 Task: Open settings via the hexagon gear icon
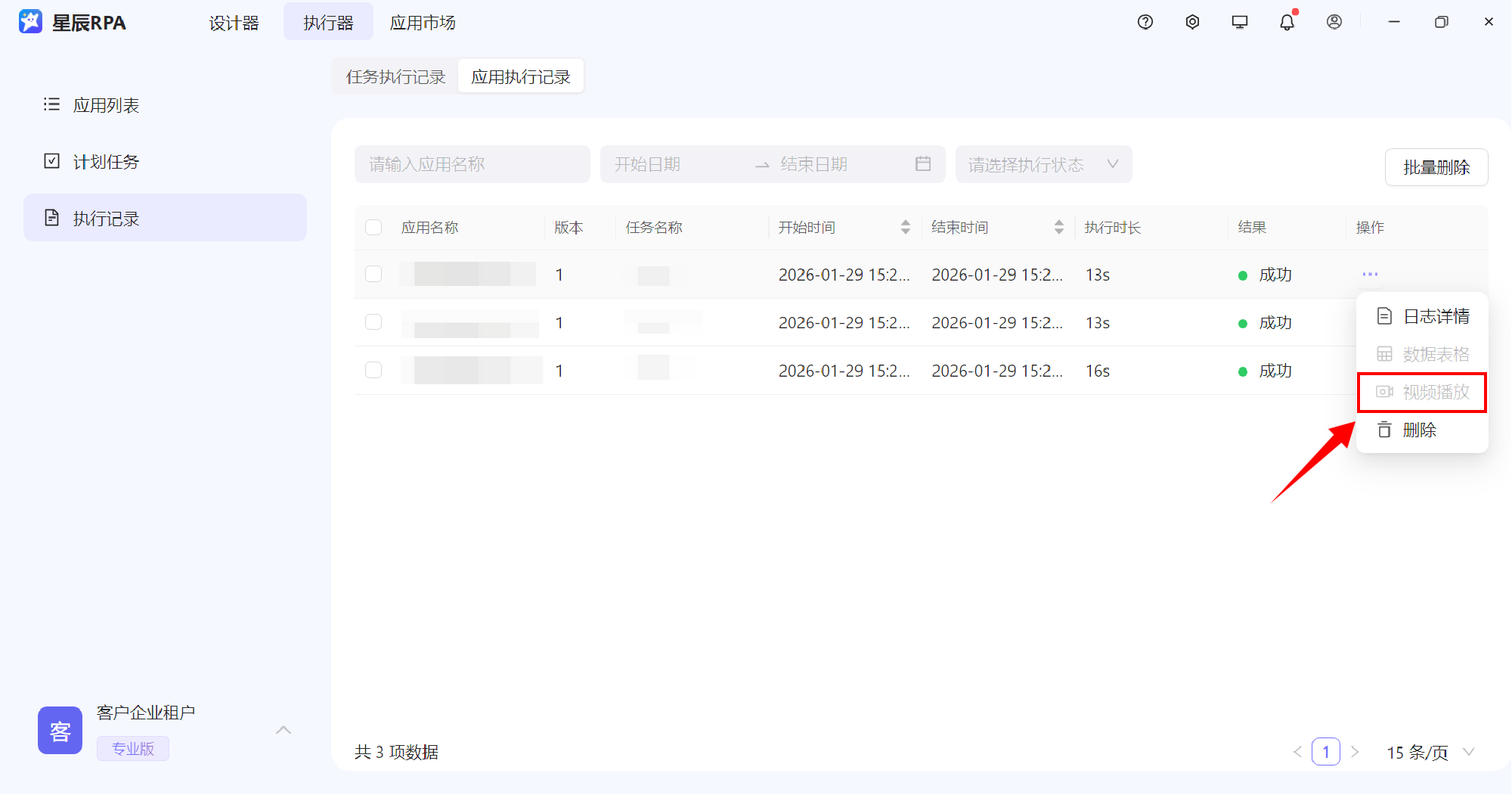click(1192, 22)
